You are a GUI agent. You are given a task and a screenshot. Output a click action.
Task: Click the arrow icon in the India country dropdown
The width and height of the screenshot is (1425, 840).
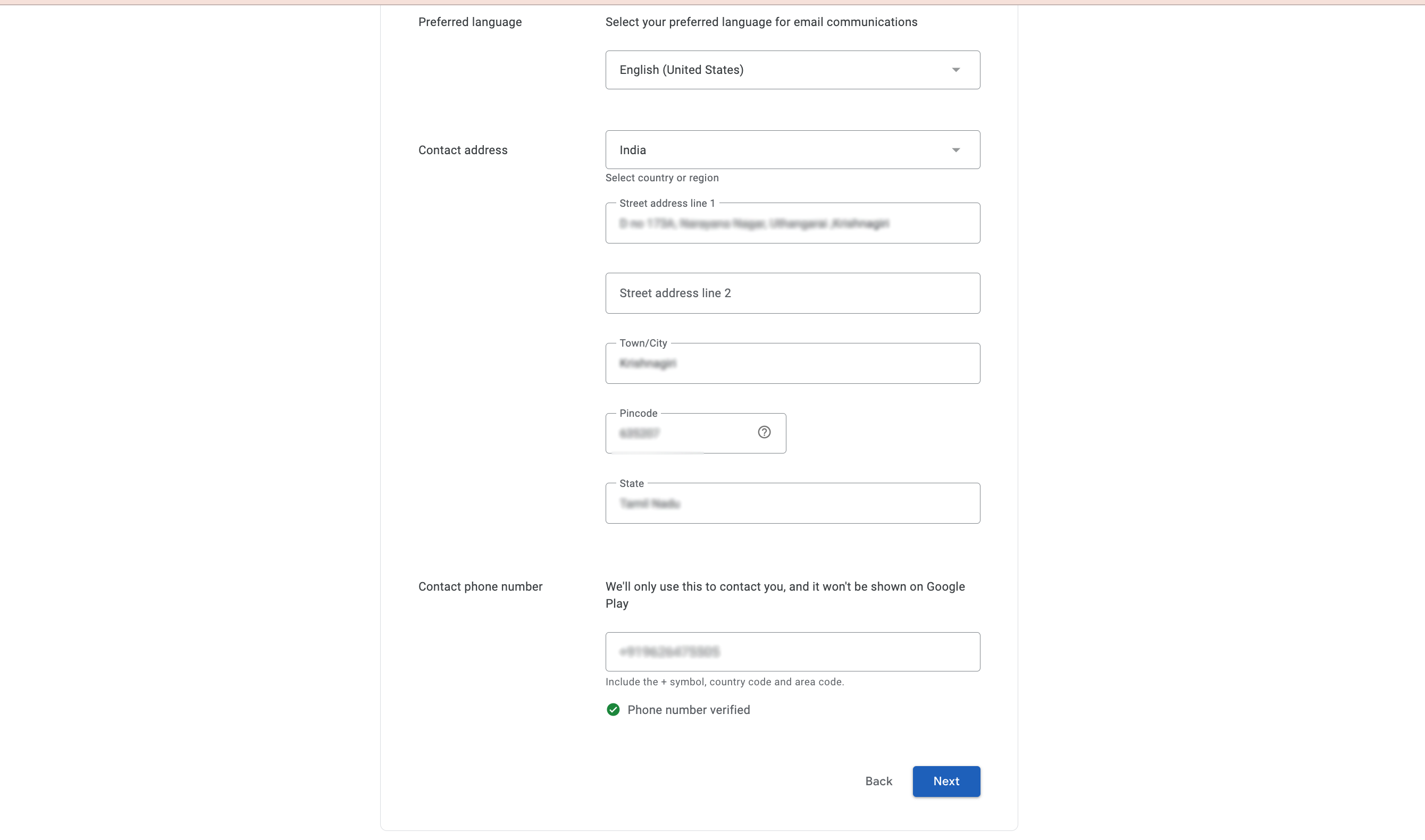coord(955,150)
